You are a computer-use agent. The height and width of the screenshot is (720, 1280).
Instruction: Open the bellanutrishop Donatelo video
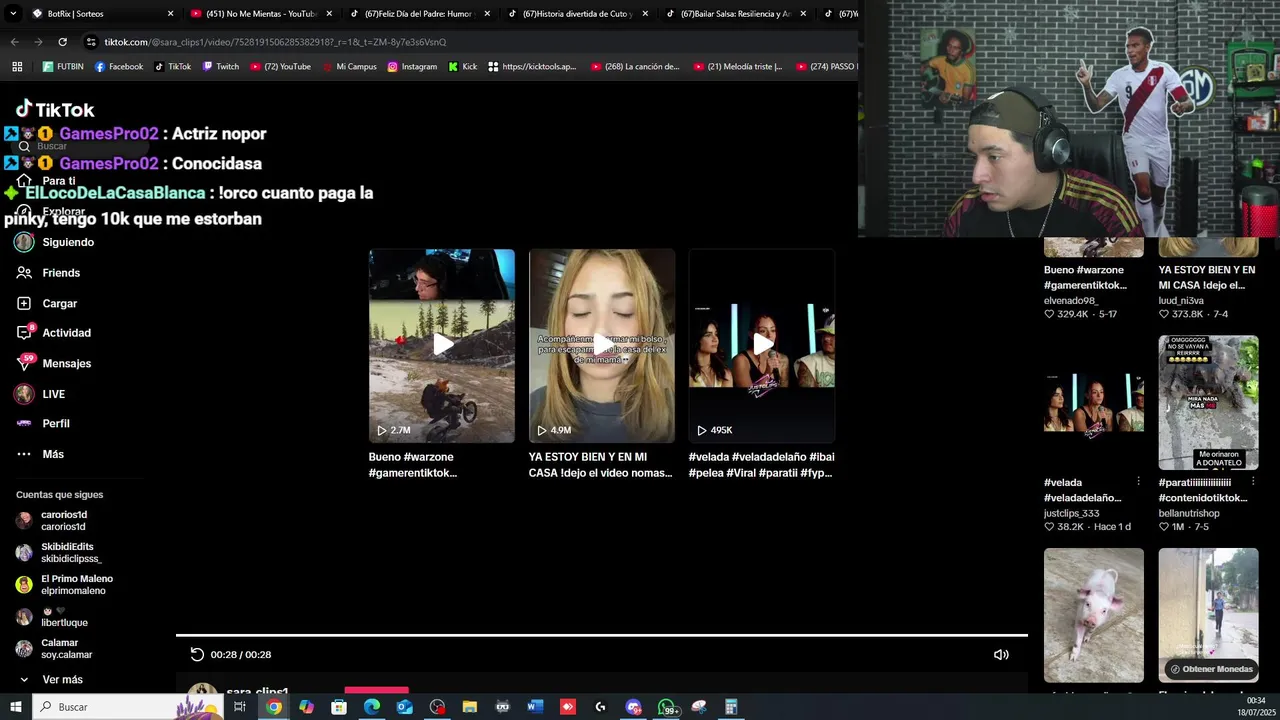(x=1209, y=402)
